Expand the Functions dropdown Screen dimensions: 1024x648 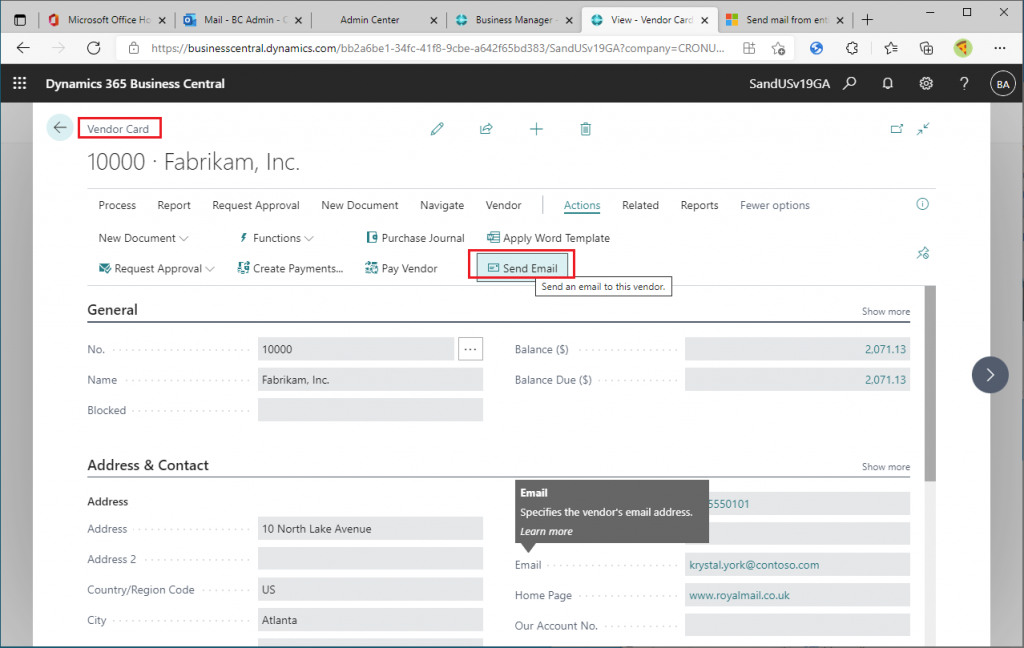click(x=276, y=238)
